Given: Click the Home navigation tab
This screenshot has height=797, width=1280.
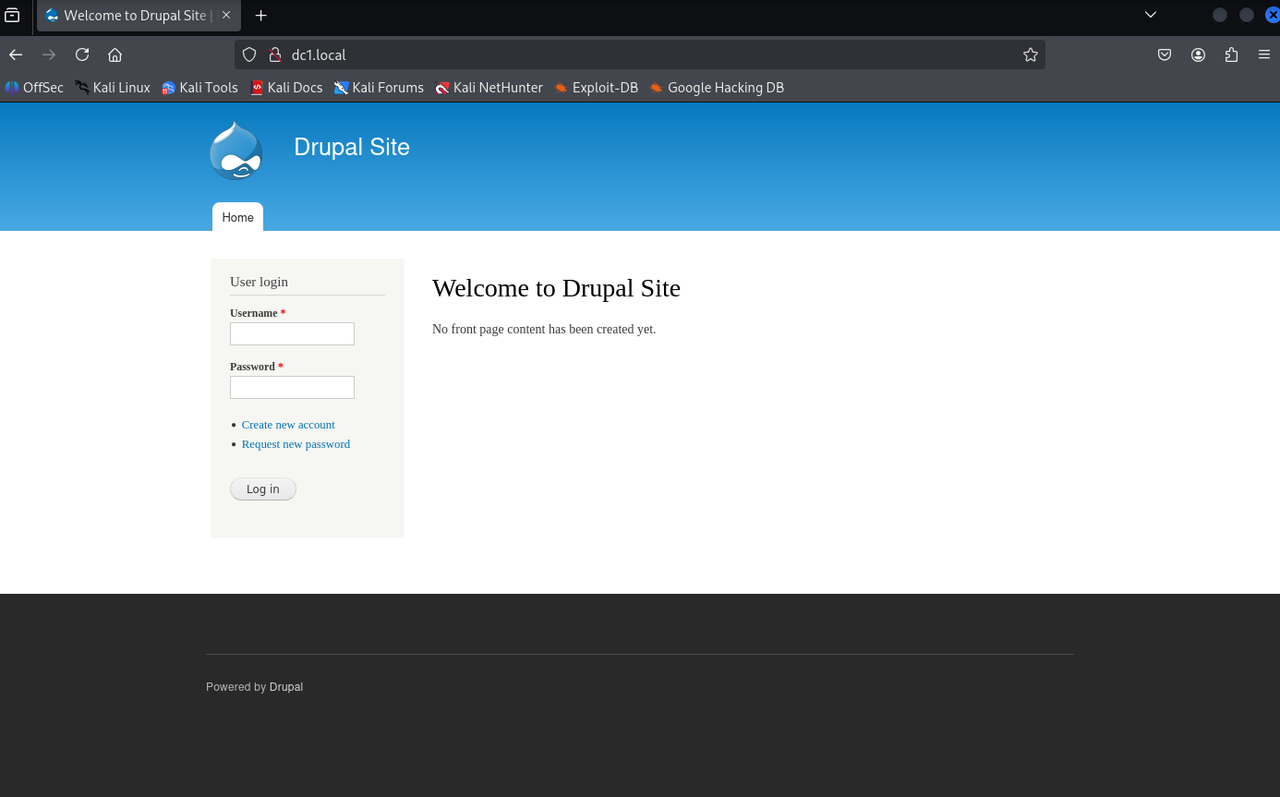Looking at the screenshot, I should (x=238, y=217).
